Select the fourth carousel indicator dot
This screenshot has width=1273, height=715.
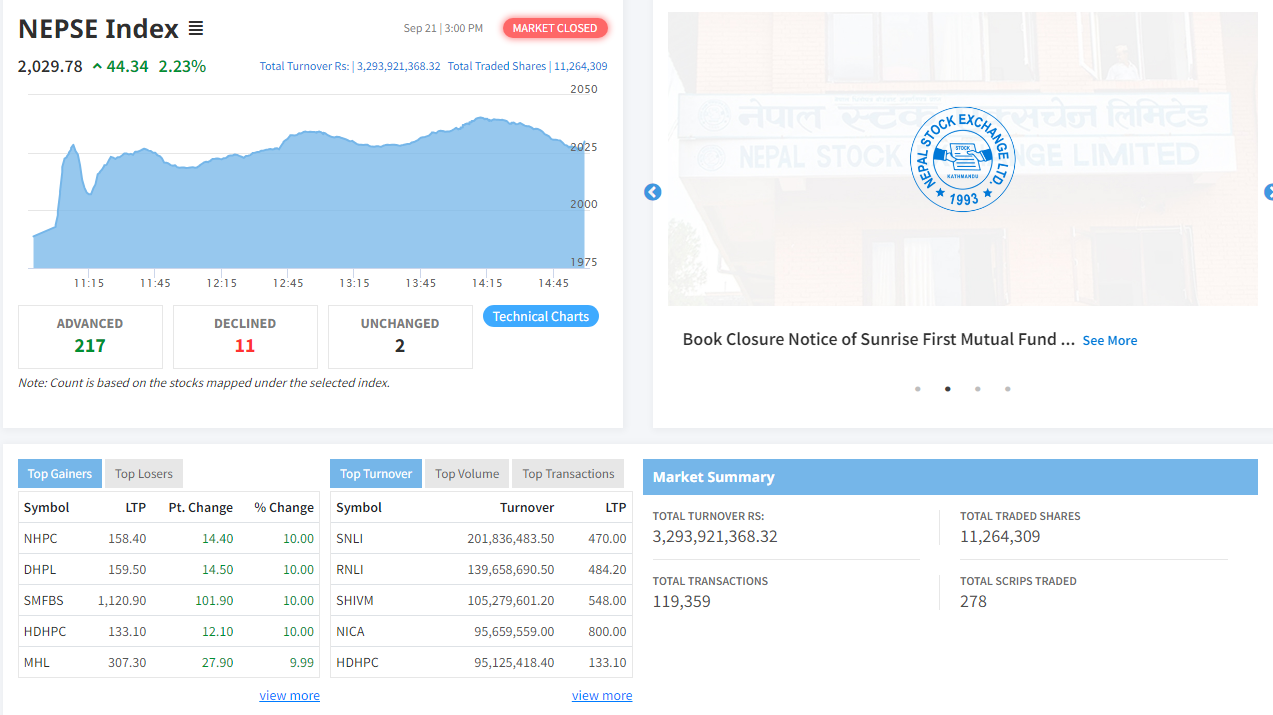click(1007, 389)
